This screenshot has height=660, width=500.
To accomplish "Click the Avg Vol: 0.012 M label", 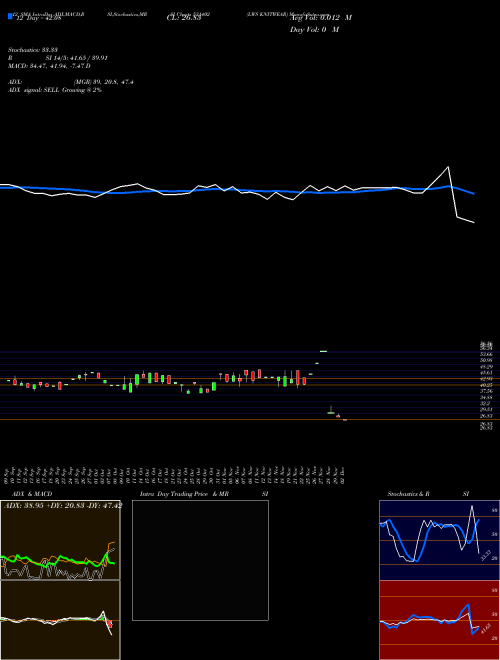I will [x=321, y=18].
